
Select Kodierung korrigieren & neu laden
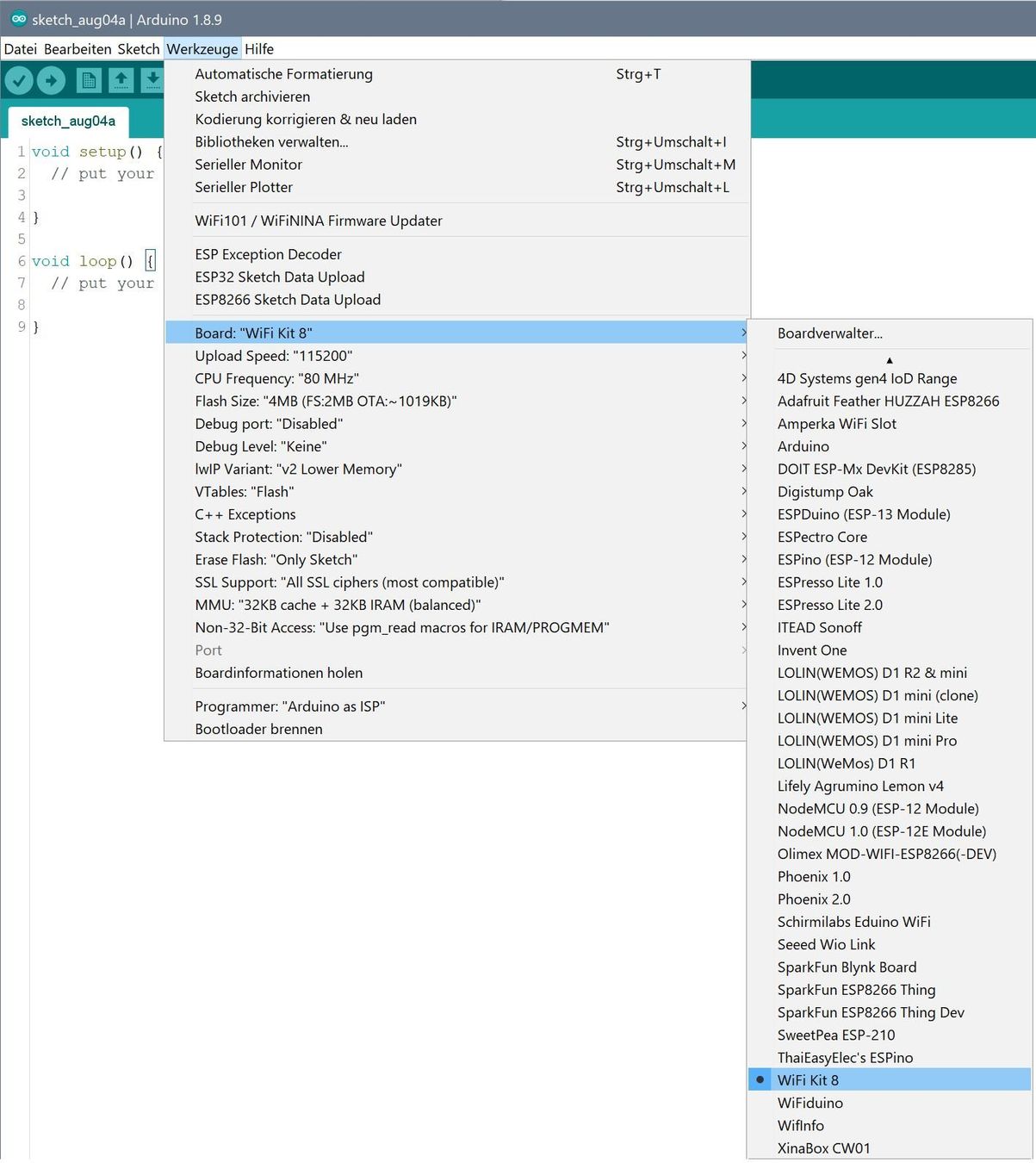pyautogui.click(x=456, y=119)
